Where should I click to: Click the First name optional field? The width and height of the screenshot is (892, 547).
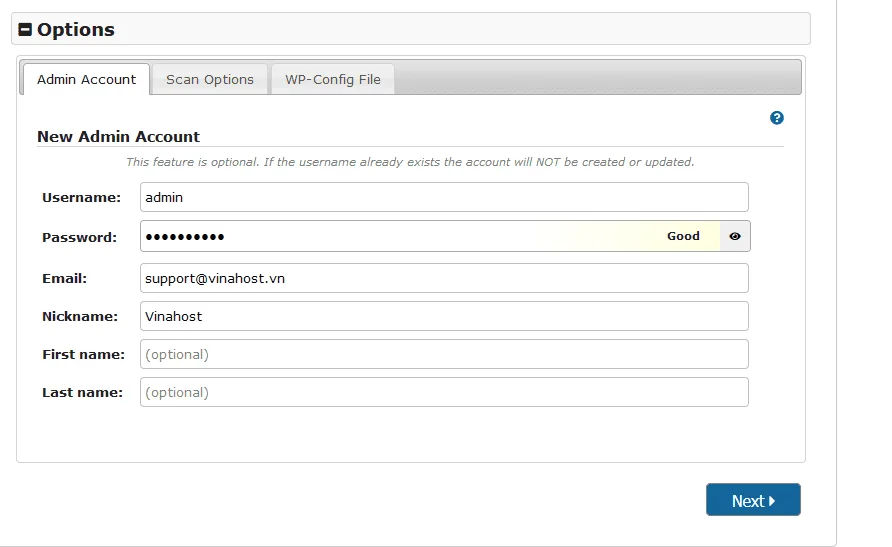444,354
